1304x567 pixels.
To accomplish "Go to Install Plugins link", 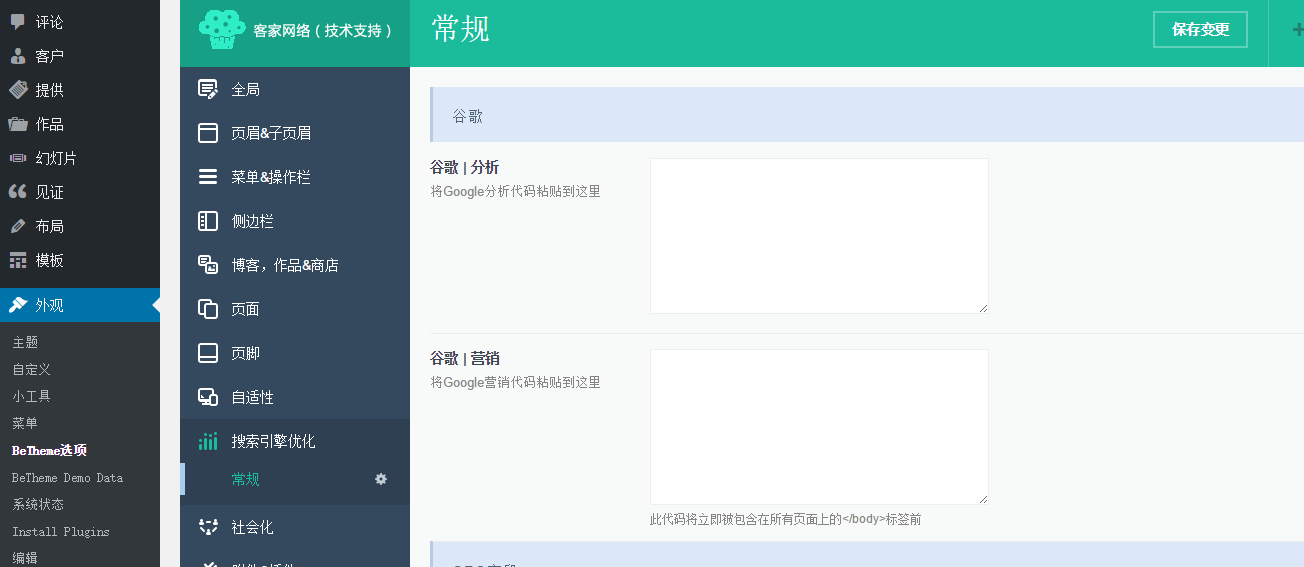I will click(61, 532).
